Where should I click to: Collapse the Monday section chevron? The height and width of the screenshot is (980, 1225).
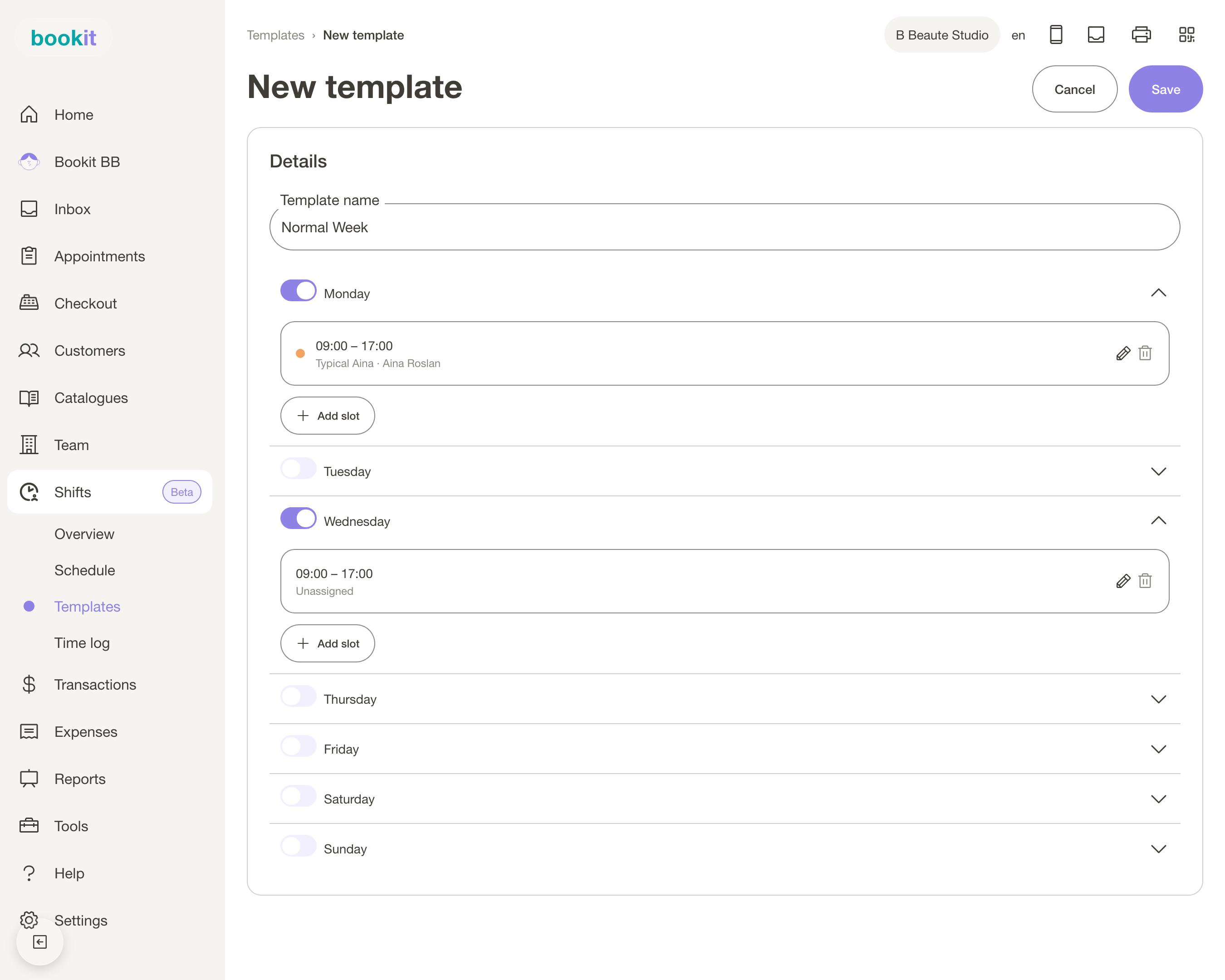(x=1158, y=293)
